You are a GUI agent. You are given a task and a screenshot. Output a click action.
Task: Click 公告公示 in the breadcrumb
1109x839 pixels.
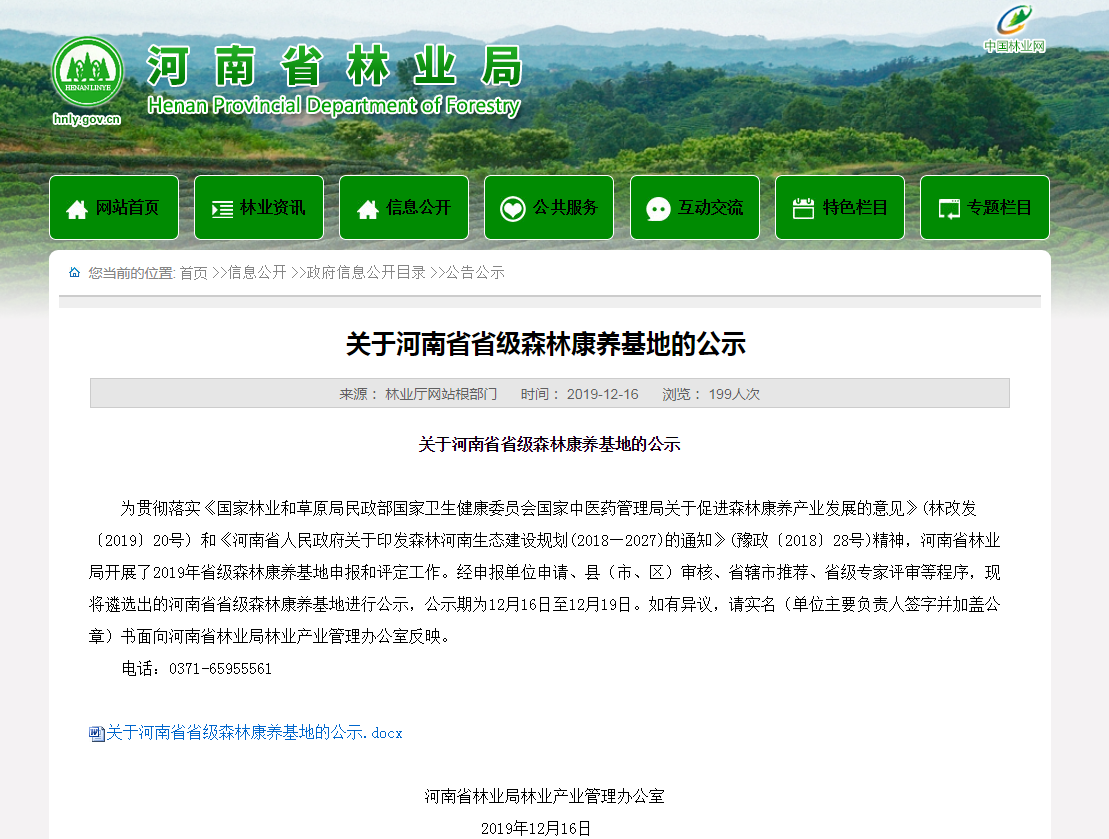pyautogui.click(x=475, y=273)
